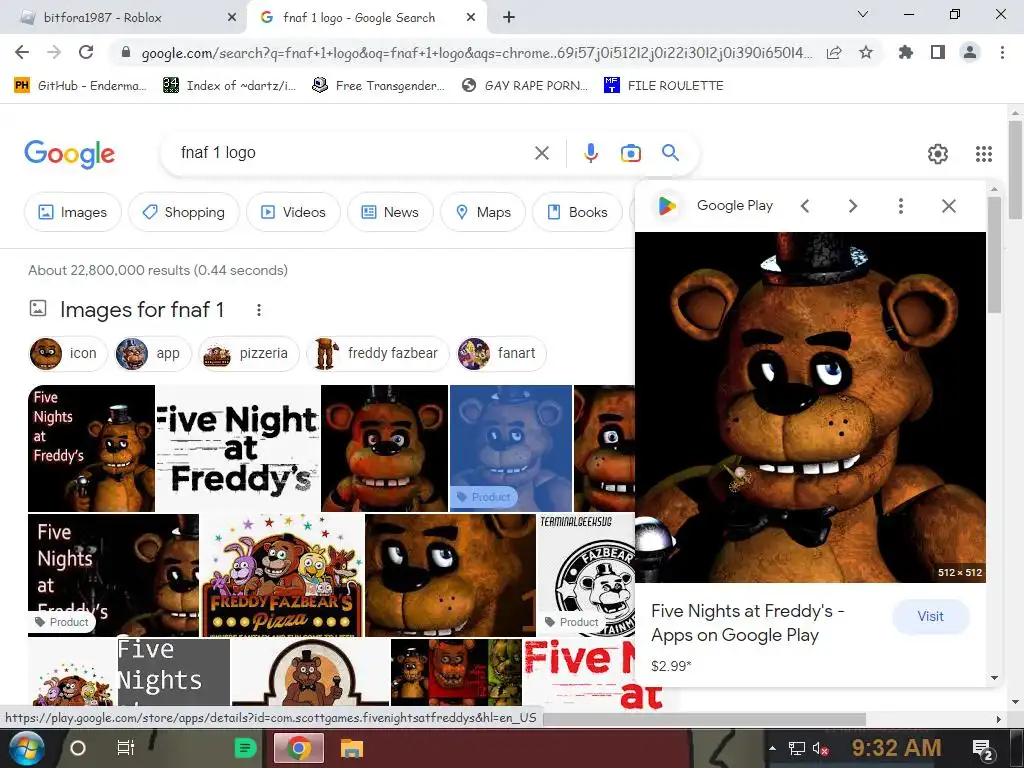
Task: Bookmark this page with the star icon
Action: (x=866, y=52)
